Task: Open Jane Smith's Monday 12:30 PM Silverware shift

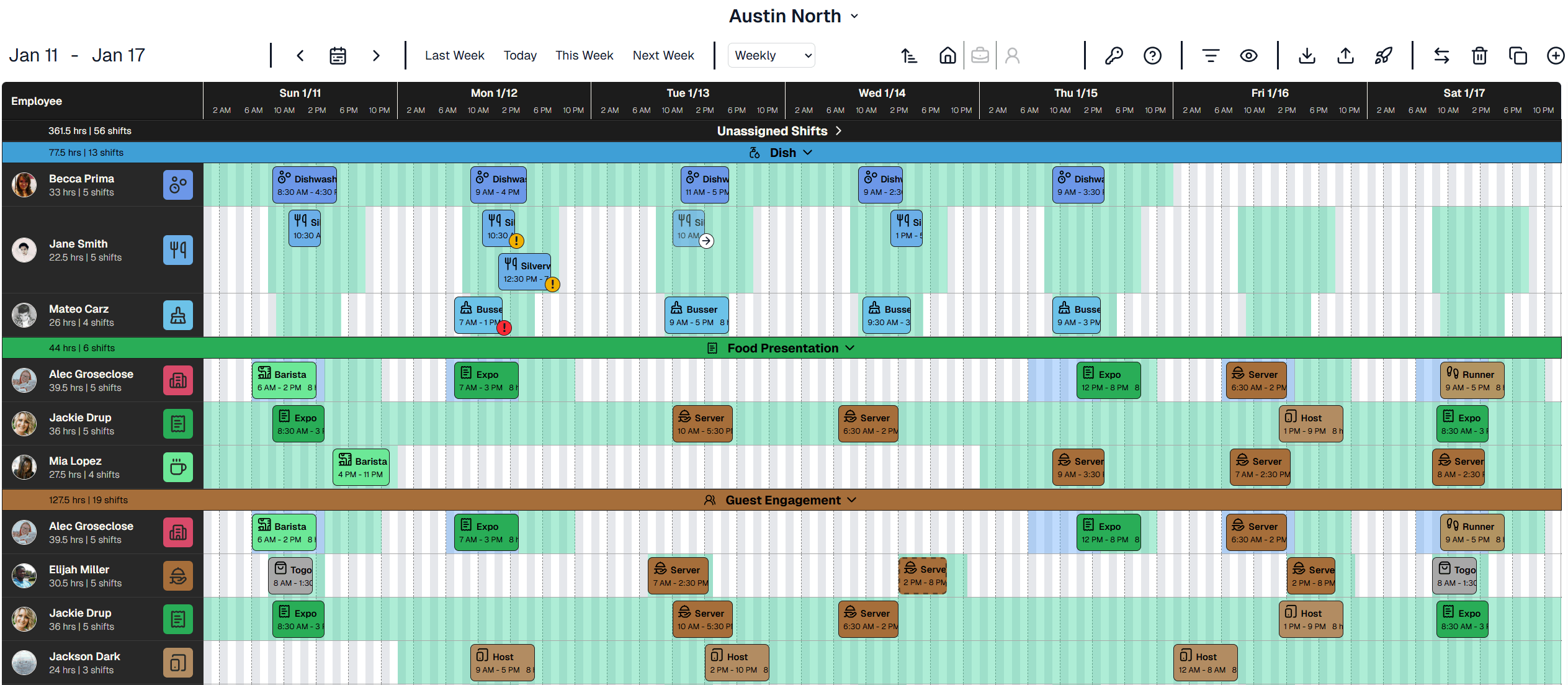Action: point(524,272)
